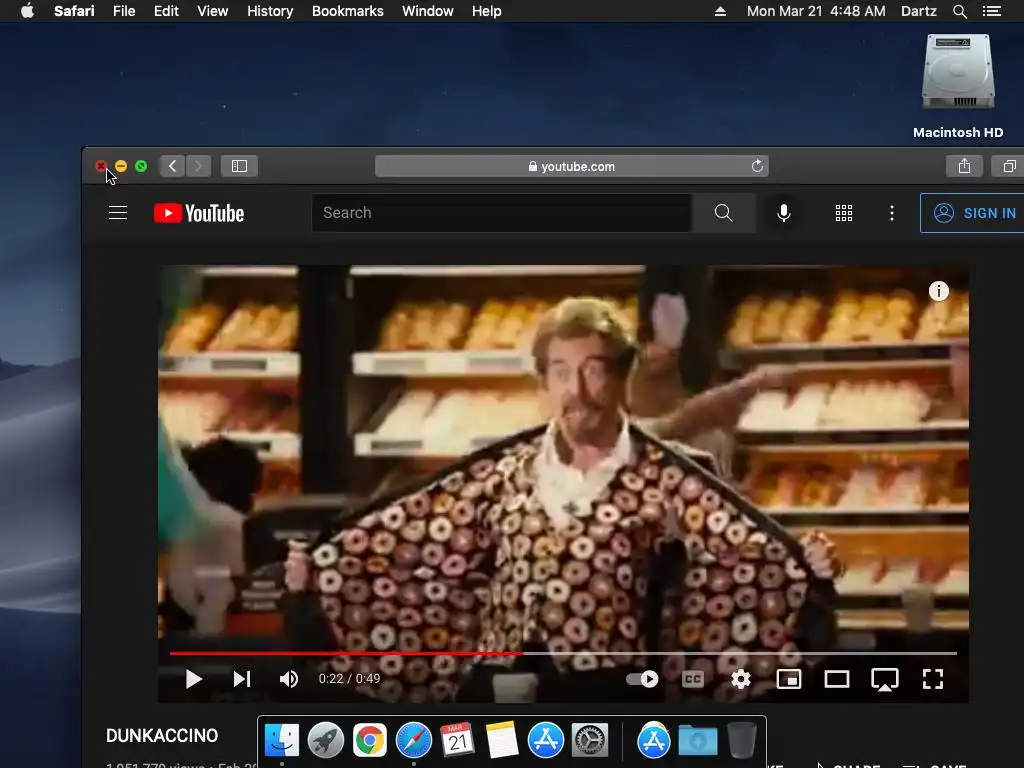
Task: Toggle the autoplay switch
Action: pyautogui.click(x=642, y=679)
